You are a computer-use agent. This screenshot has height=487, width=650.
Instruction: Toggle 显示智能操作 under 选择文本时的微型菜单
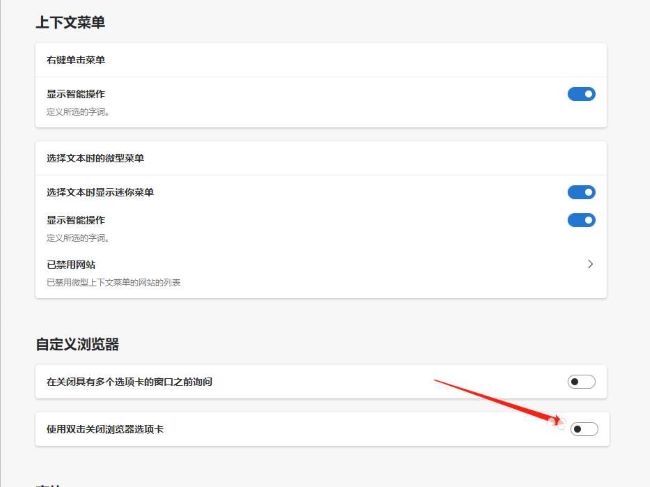point(581,220)
